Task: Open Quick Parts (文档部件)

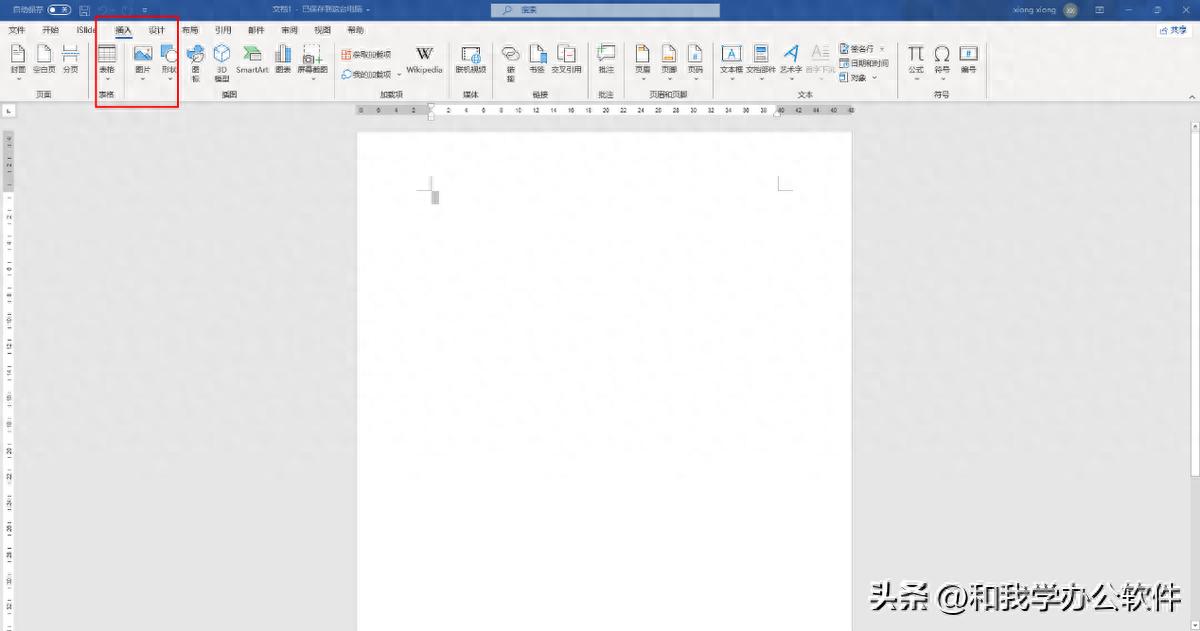Action: coord(761,62)
